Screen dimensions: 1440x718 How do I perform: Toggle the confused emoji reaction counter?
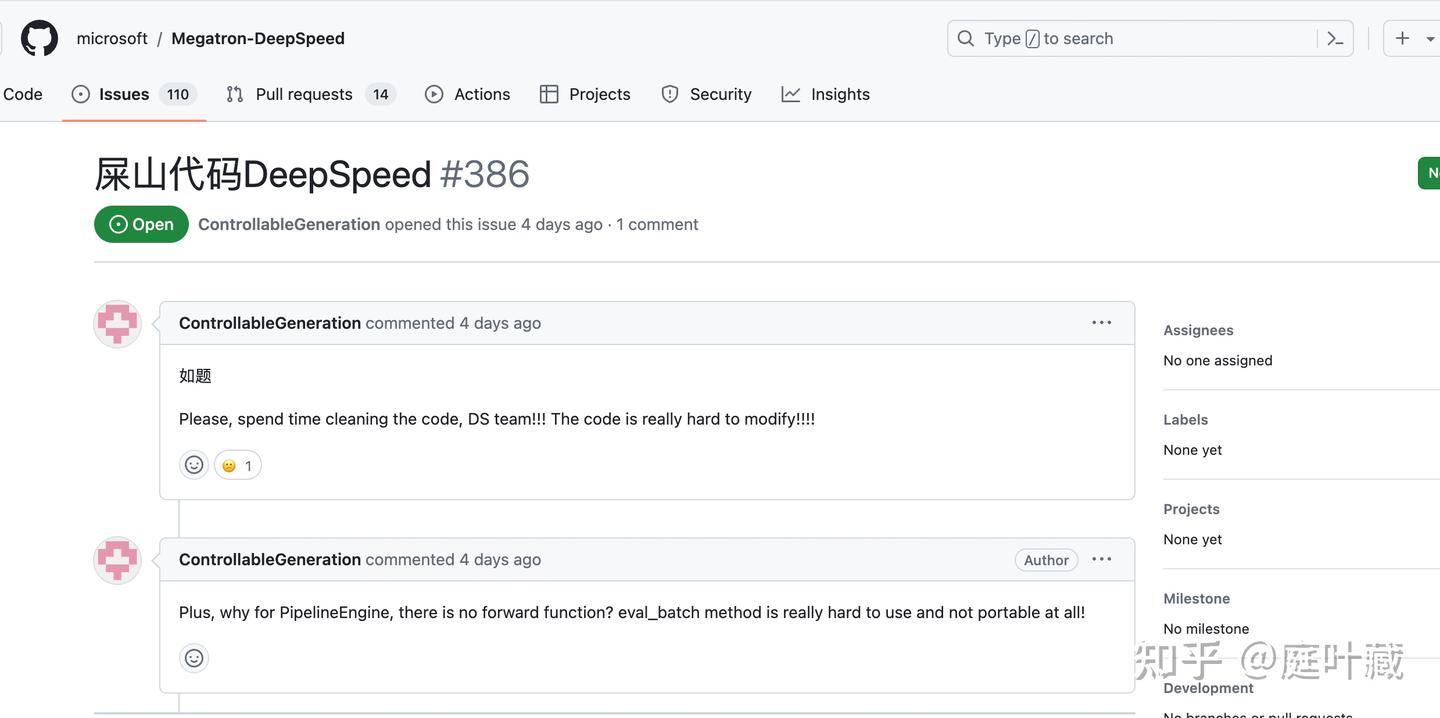pos(238,465)
